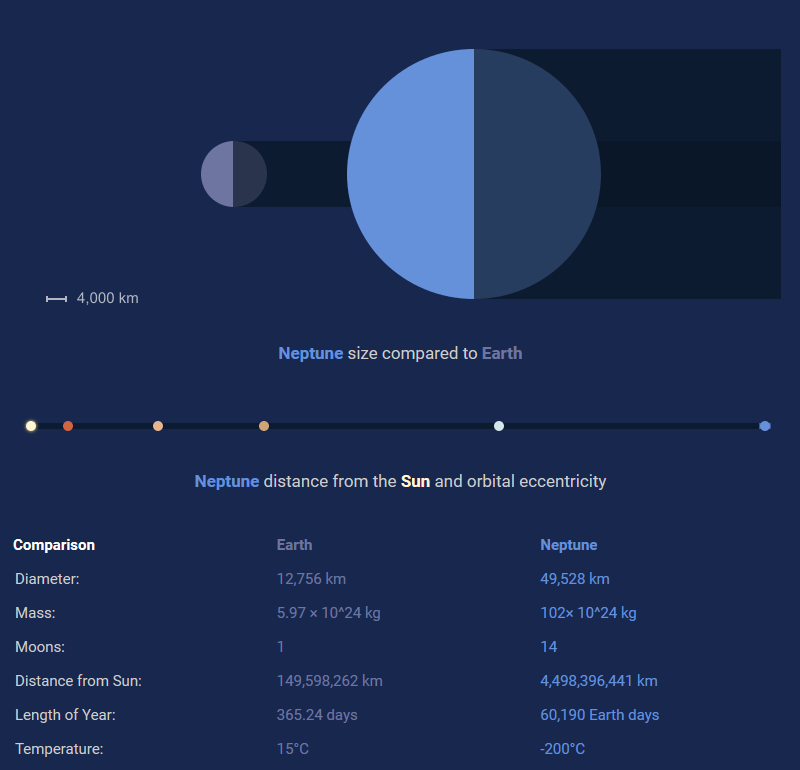Screen dimensions: 800x770
Task: Click the small Earth circle in size comparison
Action: (234, 174)
